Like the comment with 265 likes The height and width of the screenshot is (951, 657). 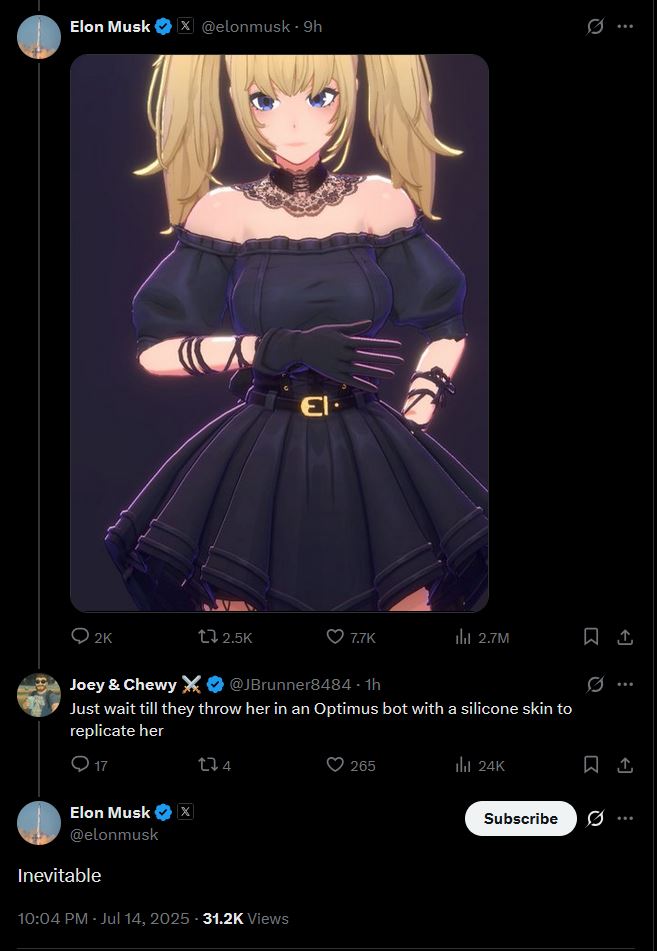click(x=351, y=765)
